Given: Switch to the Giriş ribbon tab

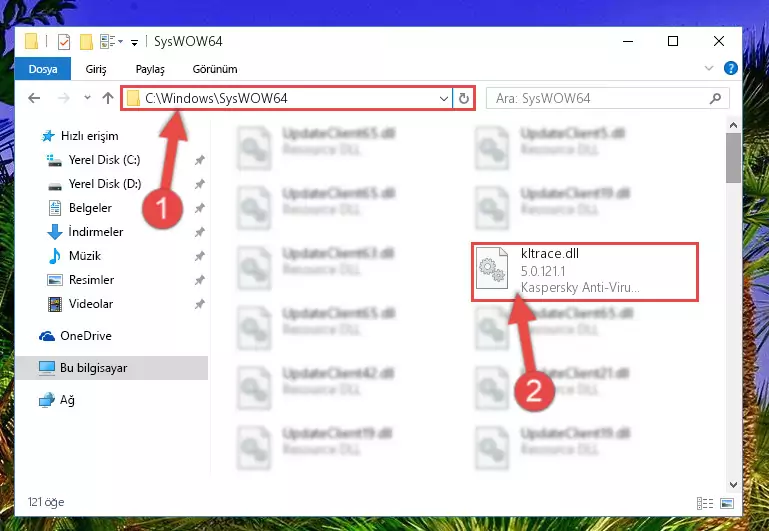Looking at the screenshot, I should (x=96, y=69).
